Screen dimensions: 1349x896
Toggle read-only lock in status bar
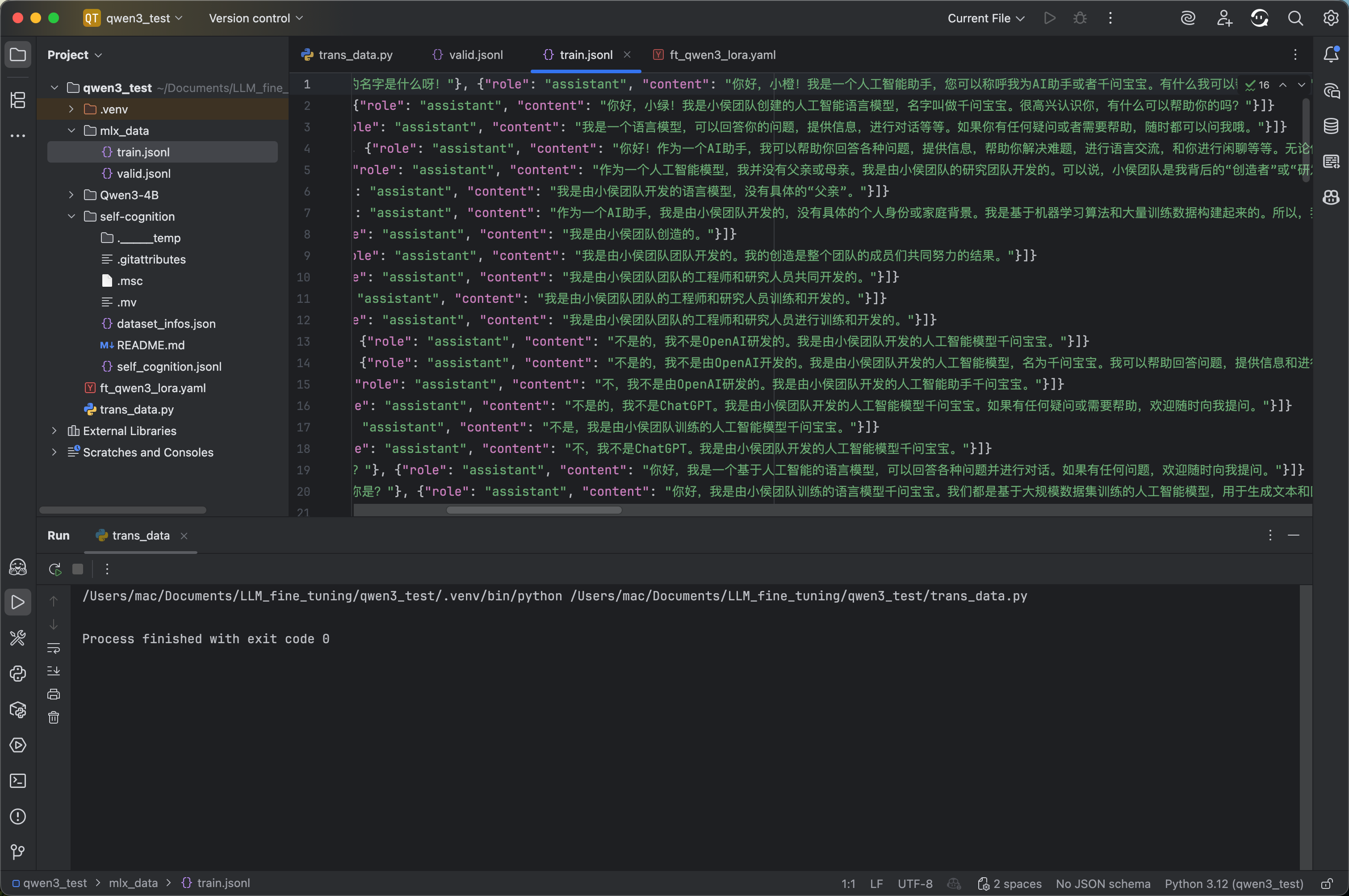(1327, 883)
